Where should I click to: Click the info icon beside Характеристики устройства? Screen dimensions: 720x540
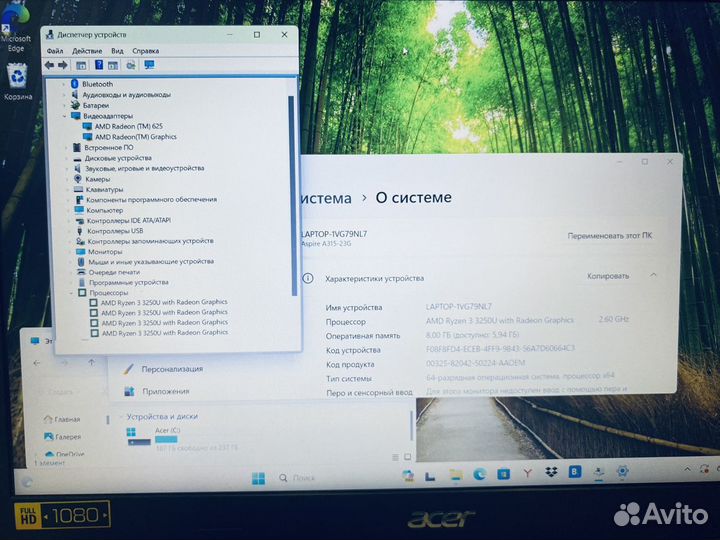pyautogui.click(x=308, y=278)
